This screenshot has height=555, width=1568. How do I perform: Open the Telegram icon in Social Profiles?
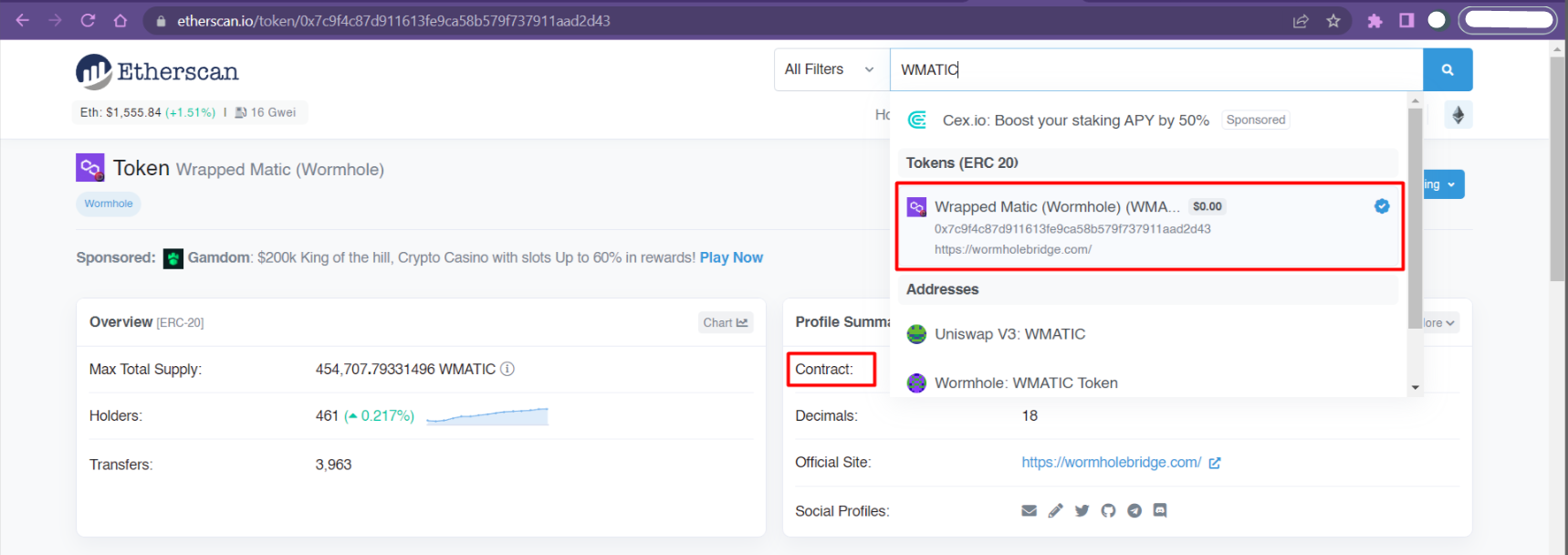pos(1134,510)
